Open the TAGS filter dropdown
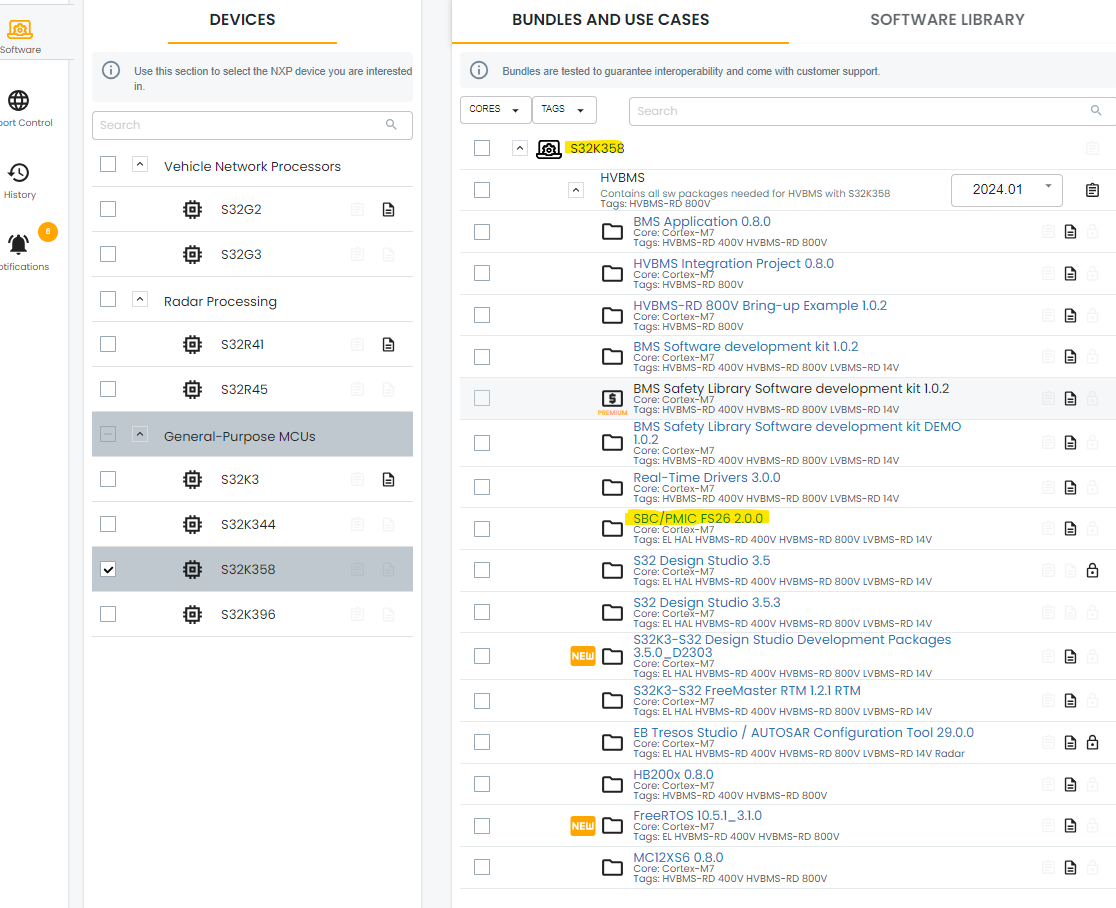Viewport: 1116px width, 908px height. 564,109
